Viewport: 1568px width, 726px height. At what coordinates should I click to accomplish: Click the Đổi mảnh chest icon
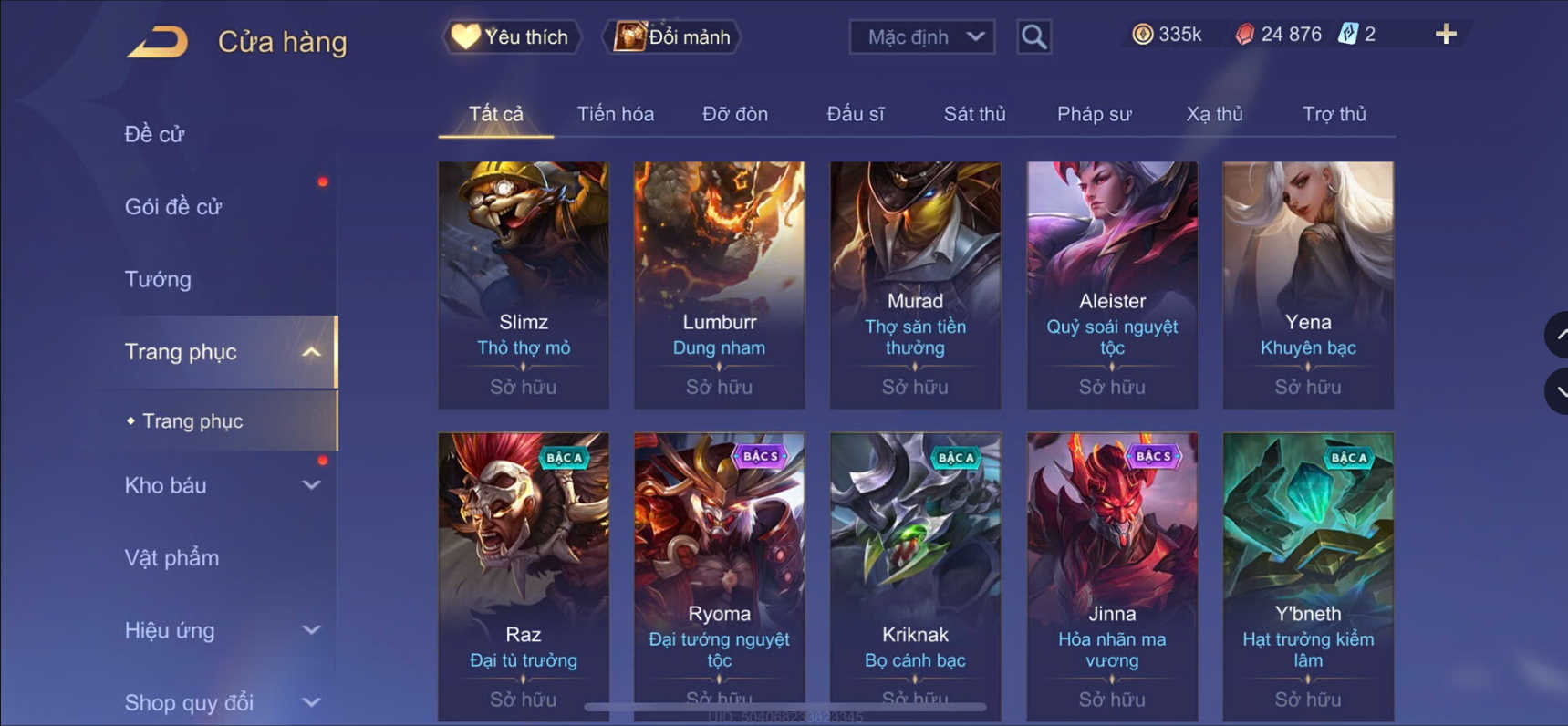click(x=629, y=36)
